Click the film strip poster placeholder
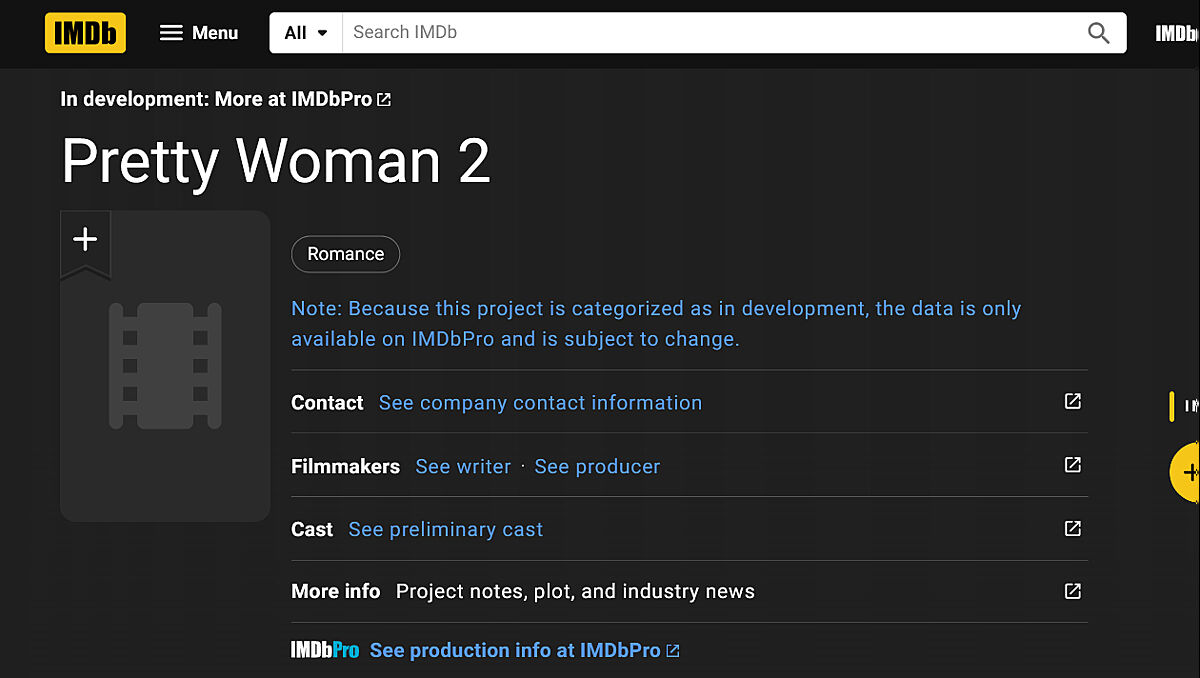The width and height of the screenshot is (1200, 678). click(x=165, y=366)
